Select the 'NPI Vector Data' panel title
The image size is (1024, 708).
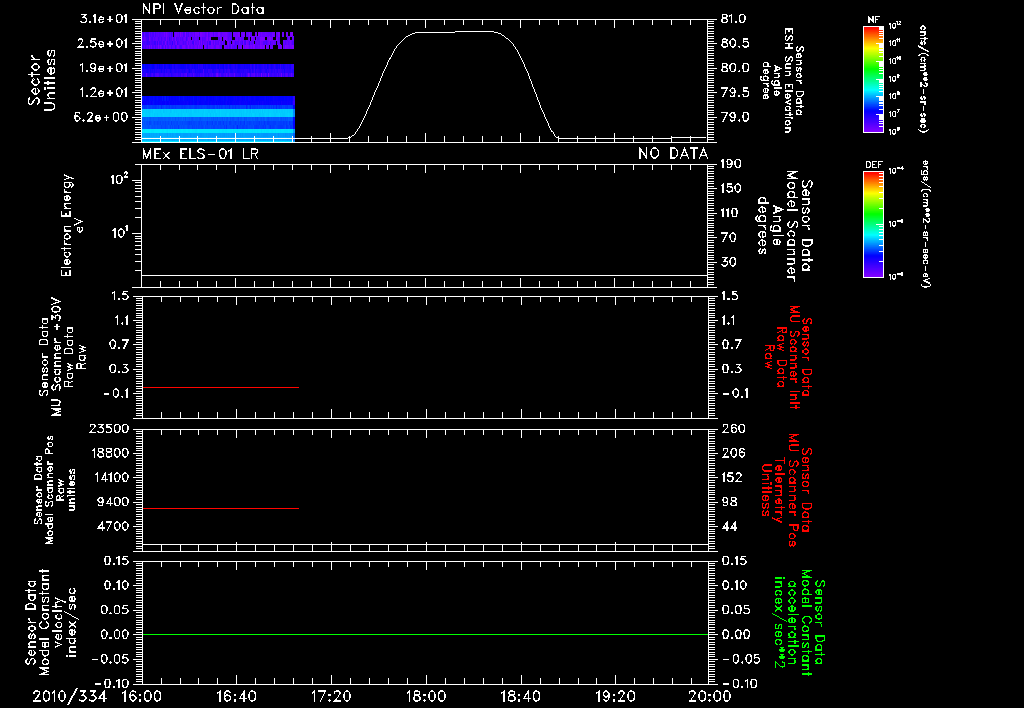tap(203, 9)
